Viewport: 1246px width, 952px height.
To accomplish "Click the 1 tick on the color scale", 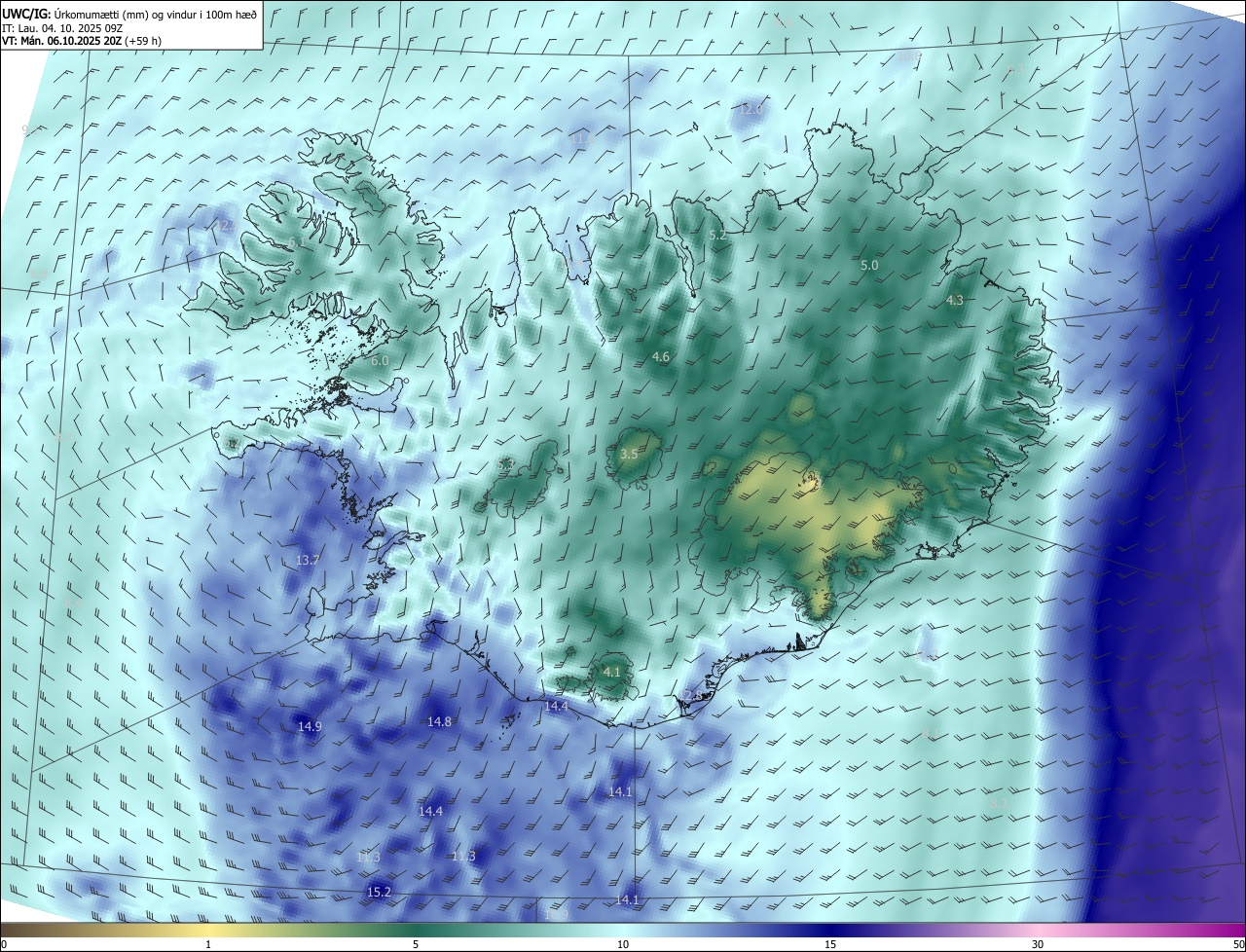I will coord(208,944).
